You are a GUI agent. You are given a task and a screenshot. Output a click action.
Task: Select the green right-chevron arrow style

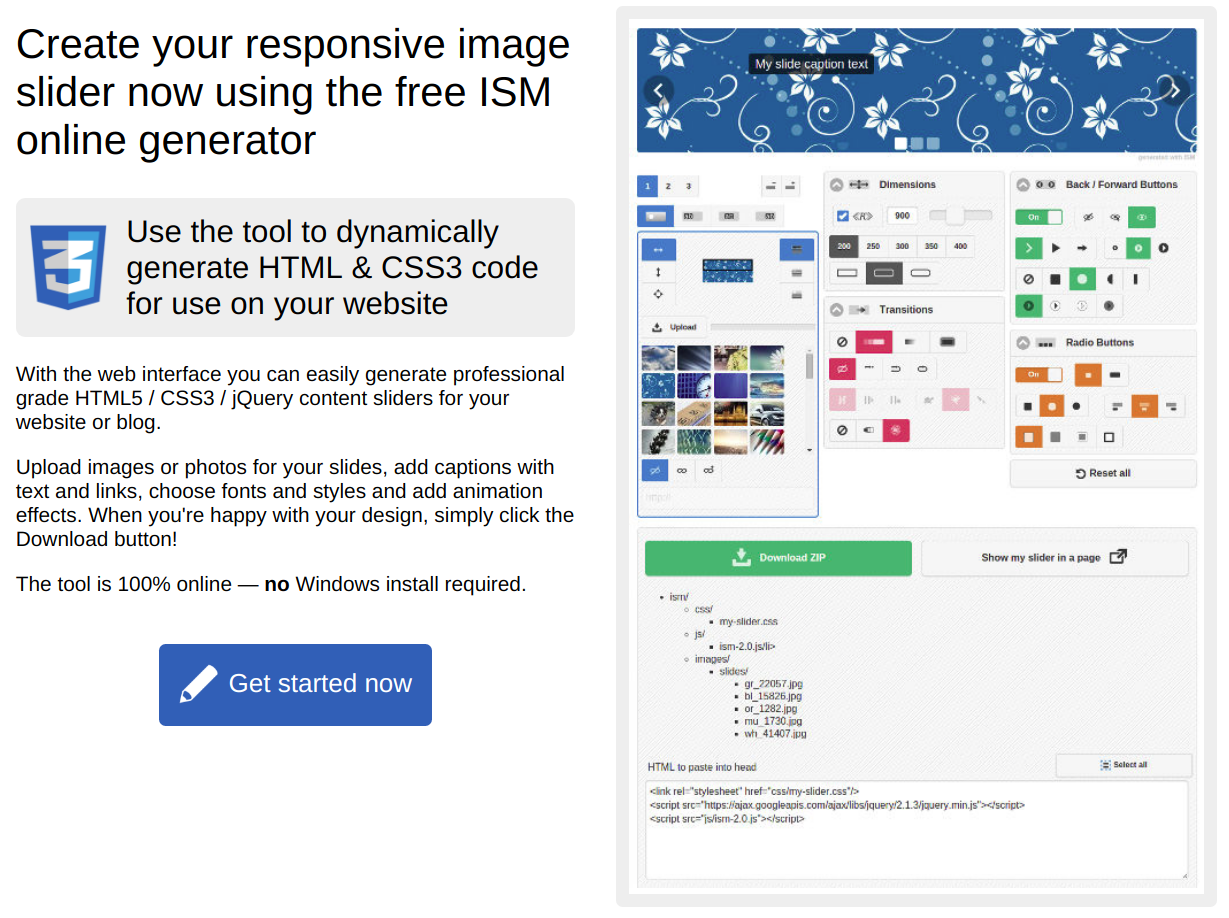(1028, 247)
